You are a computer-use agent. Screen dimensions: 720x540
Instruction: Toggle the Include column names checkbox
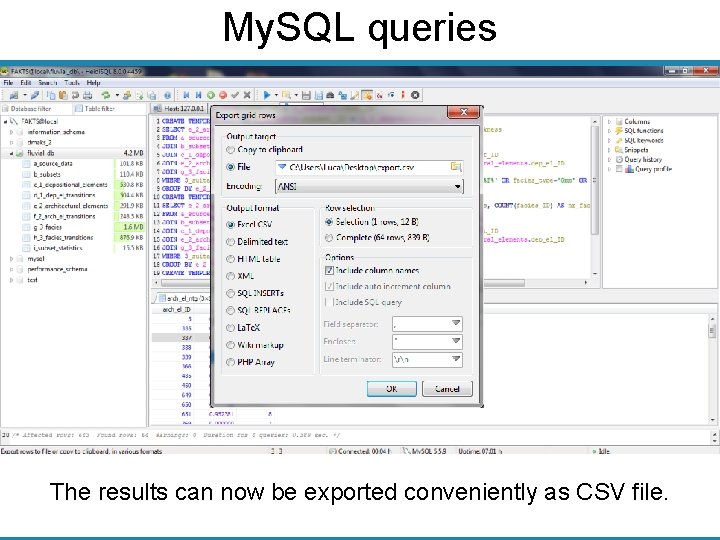point(329,270)
